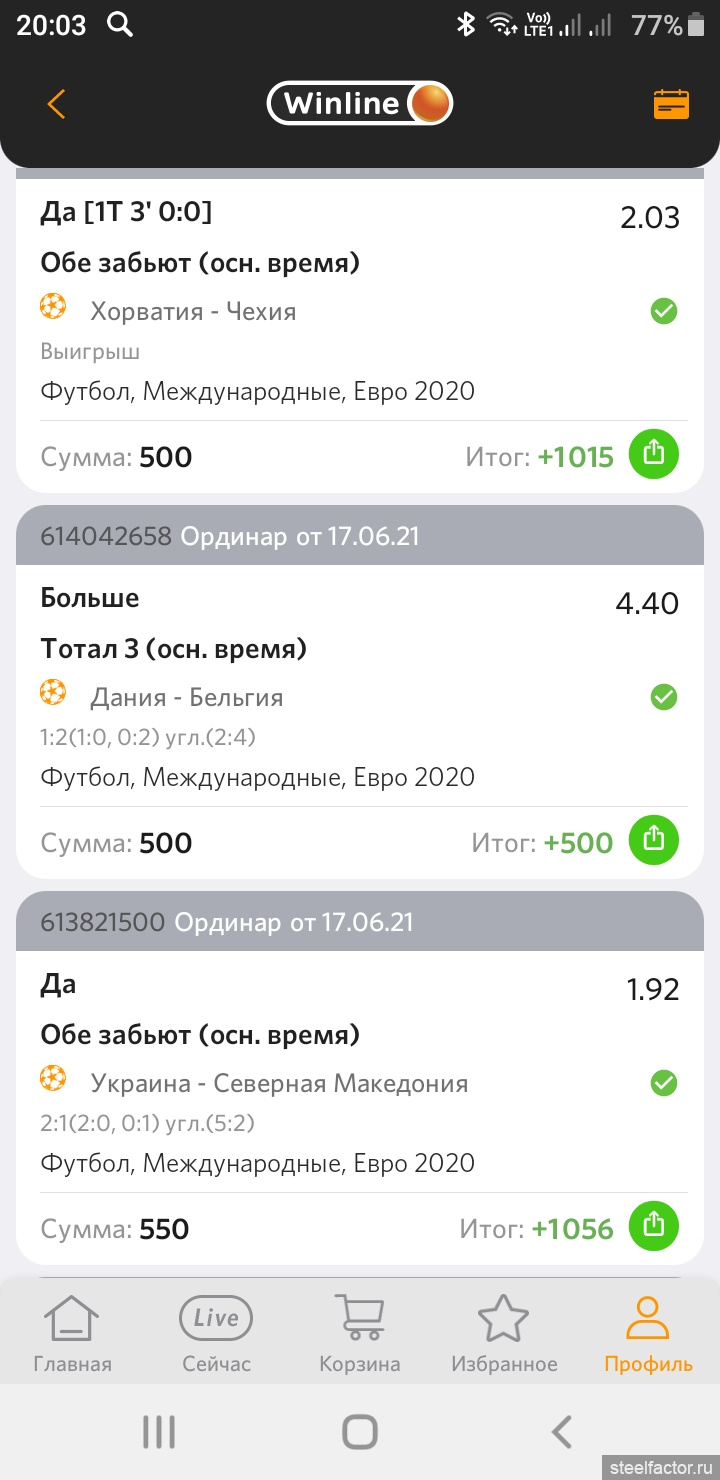The height and width of the screenshot is (1480, 720).
Task: Share the Украина - Северная Македония bet
Action: (653, 1224)
